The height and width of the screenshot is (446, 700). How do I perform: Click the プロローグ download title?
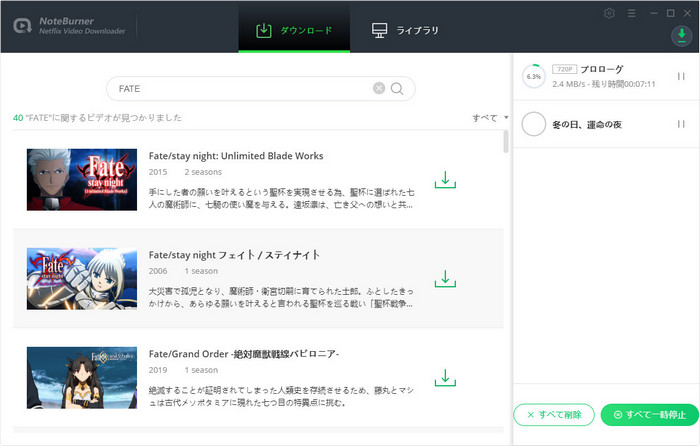[x=601, y=69]
